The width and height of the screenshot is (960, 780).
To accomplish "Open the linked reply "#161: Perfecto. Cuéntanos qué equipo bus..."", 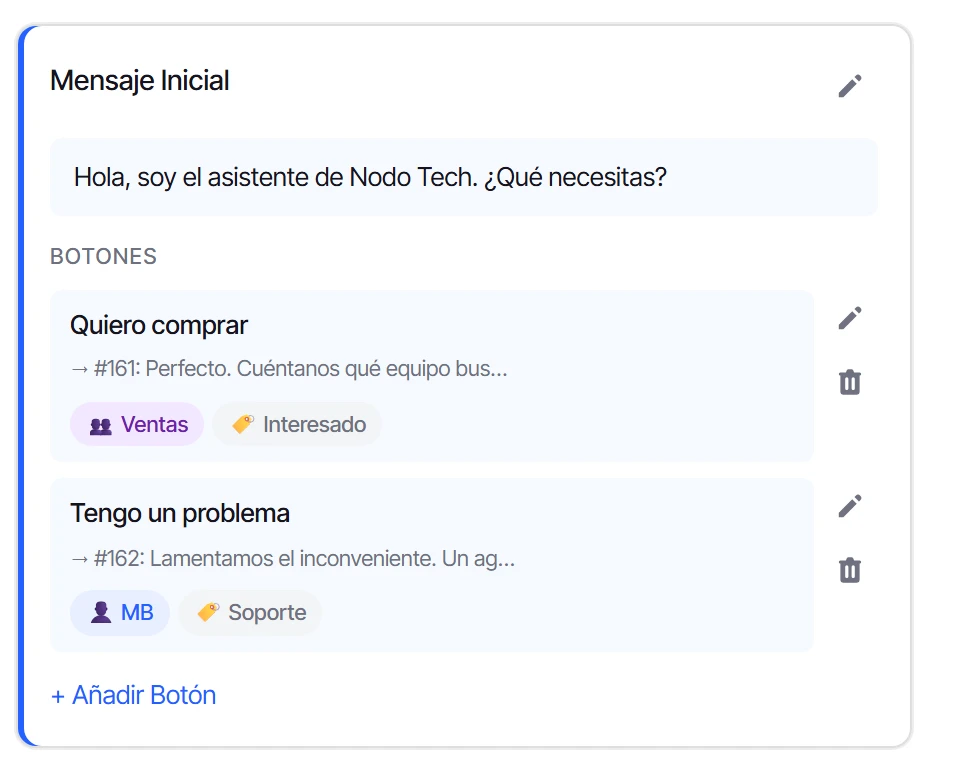I will (290, 369).
